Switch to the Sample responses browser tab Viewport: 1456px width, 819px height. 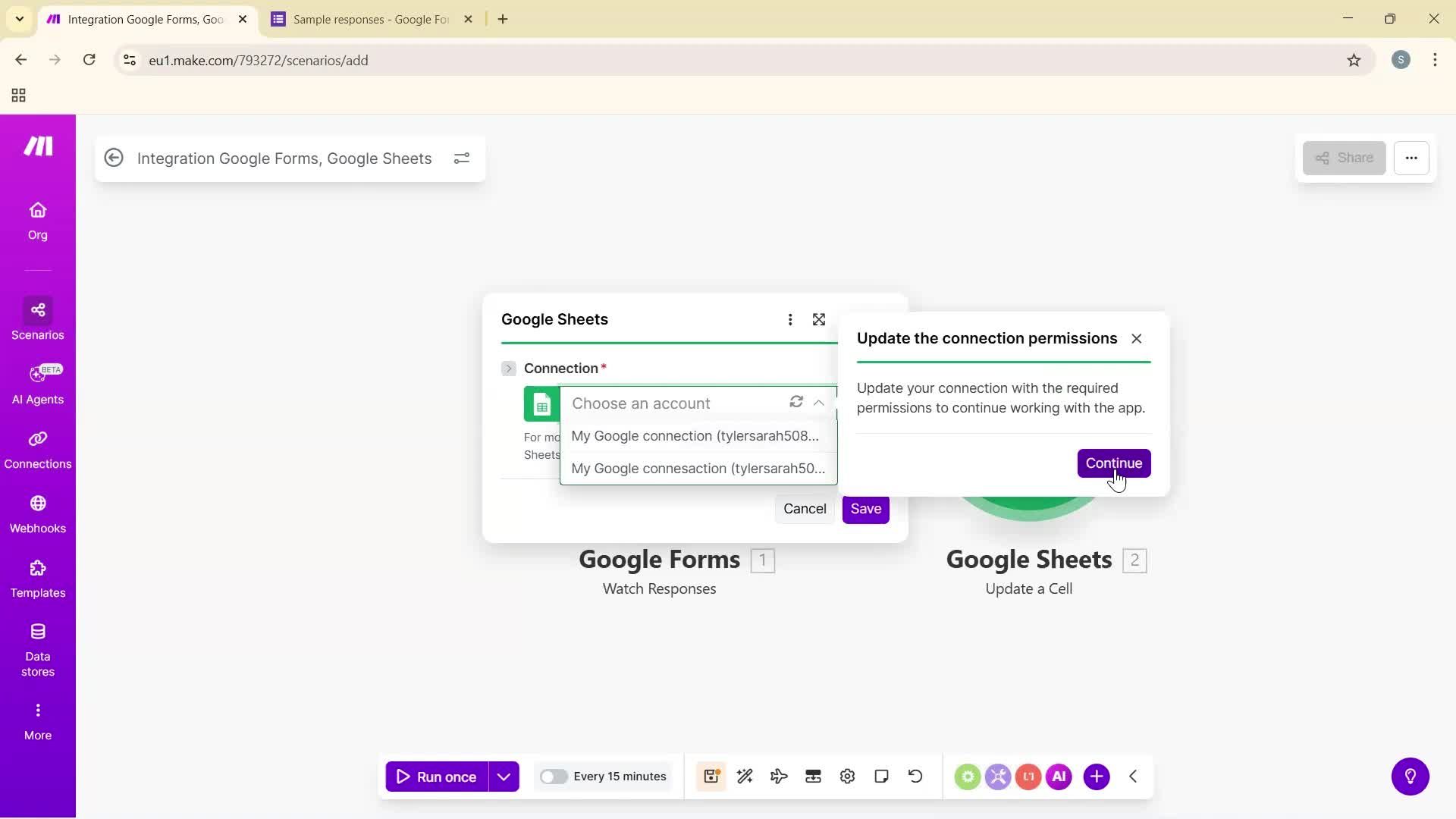point(372,19)
